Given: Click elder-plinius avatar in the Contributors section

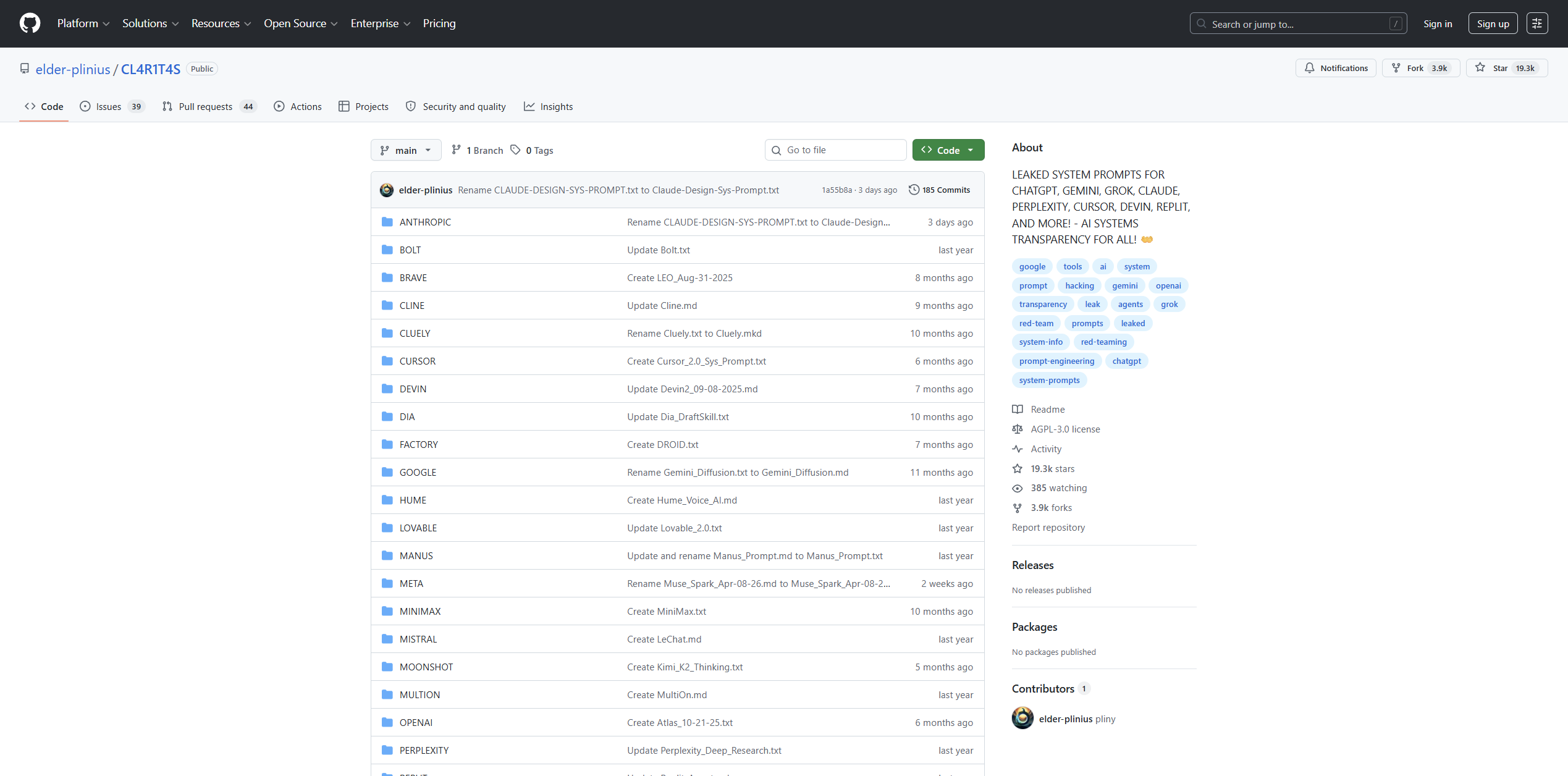Looking at the screenshot, I should click(x=1022, y=718).
